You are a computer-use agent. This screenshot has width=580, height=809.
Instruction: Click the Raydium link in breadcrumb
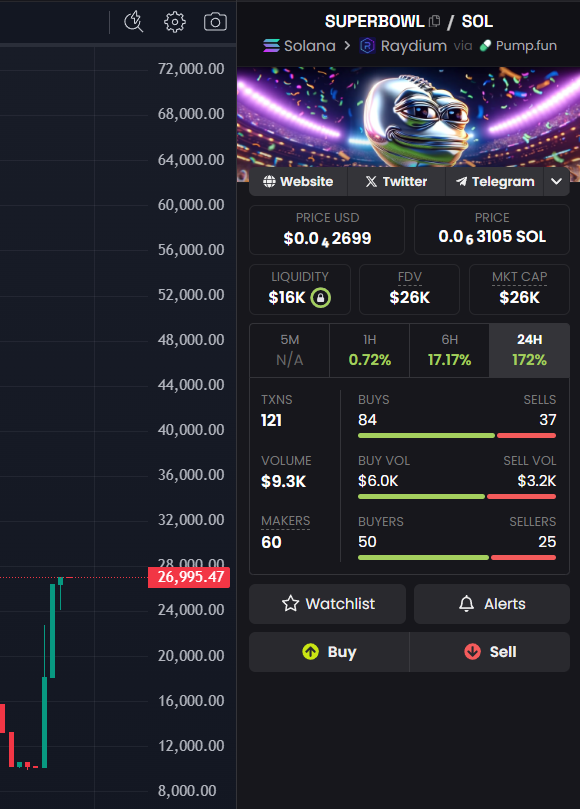pos(404,46)
